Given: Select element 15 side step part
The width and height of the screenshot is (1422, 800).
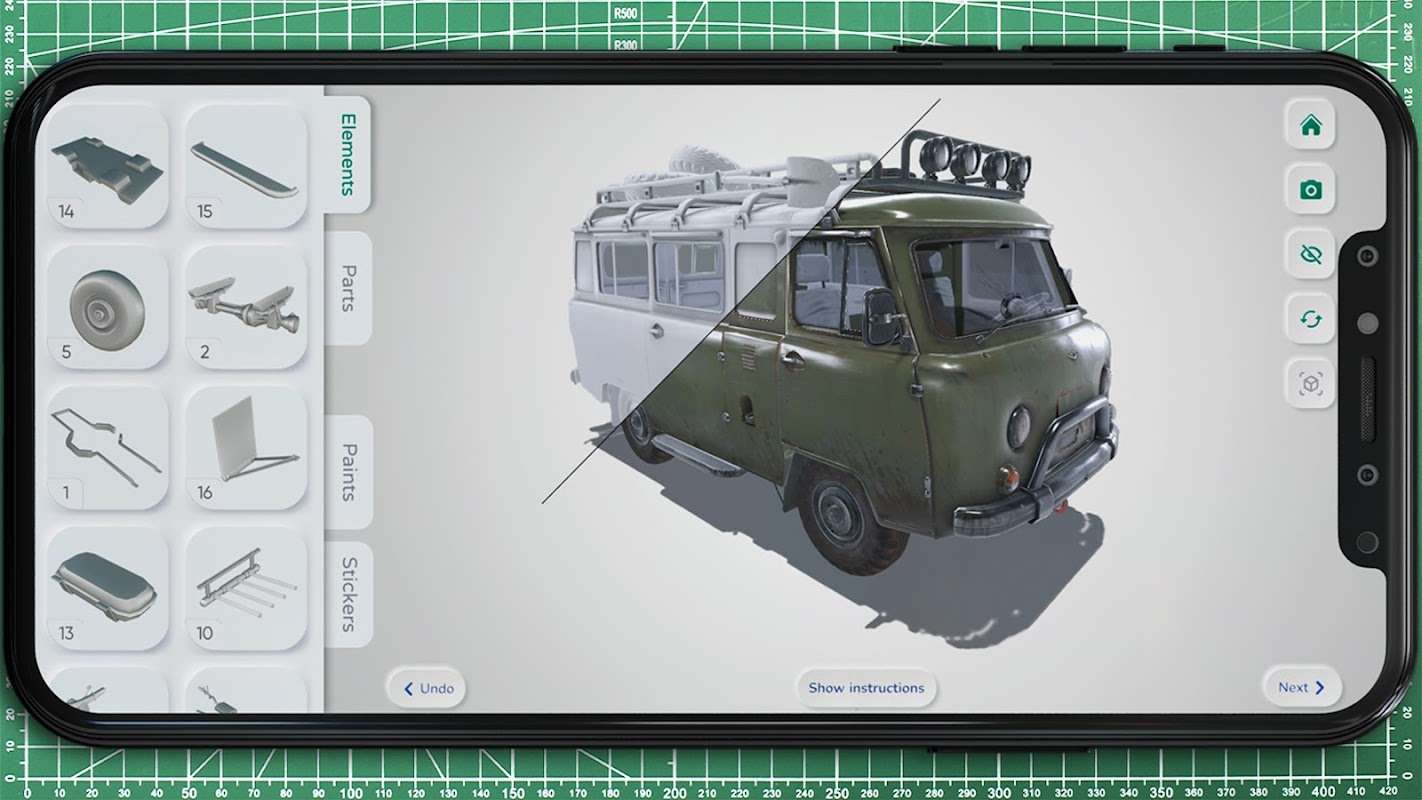Looking at the screenshot, I should [x=246, y=168].
